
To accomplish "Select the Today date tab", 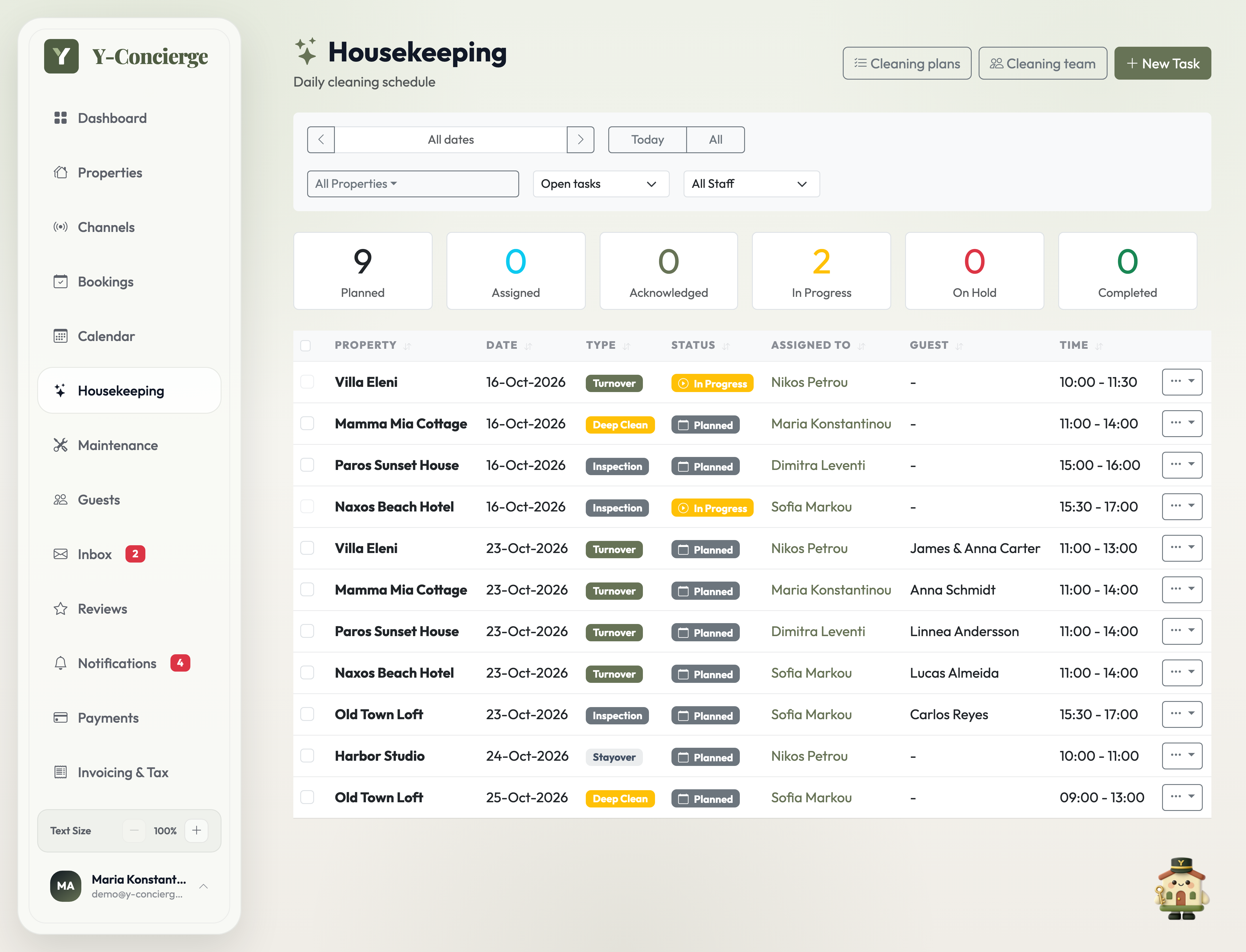I will point(647,139).
